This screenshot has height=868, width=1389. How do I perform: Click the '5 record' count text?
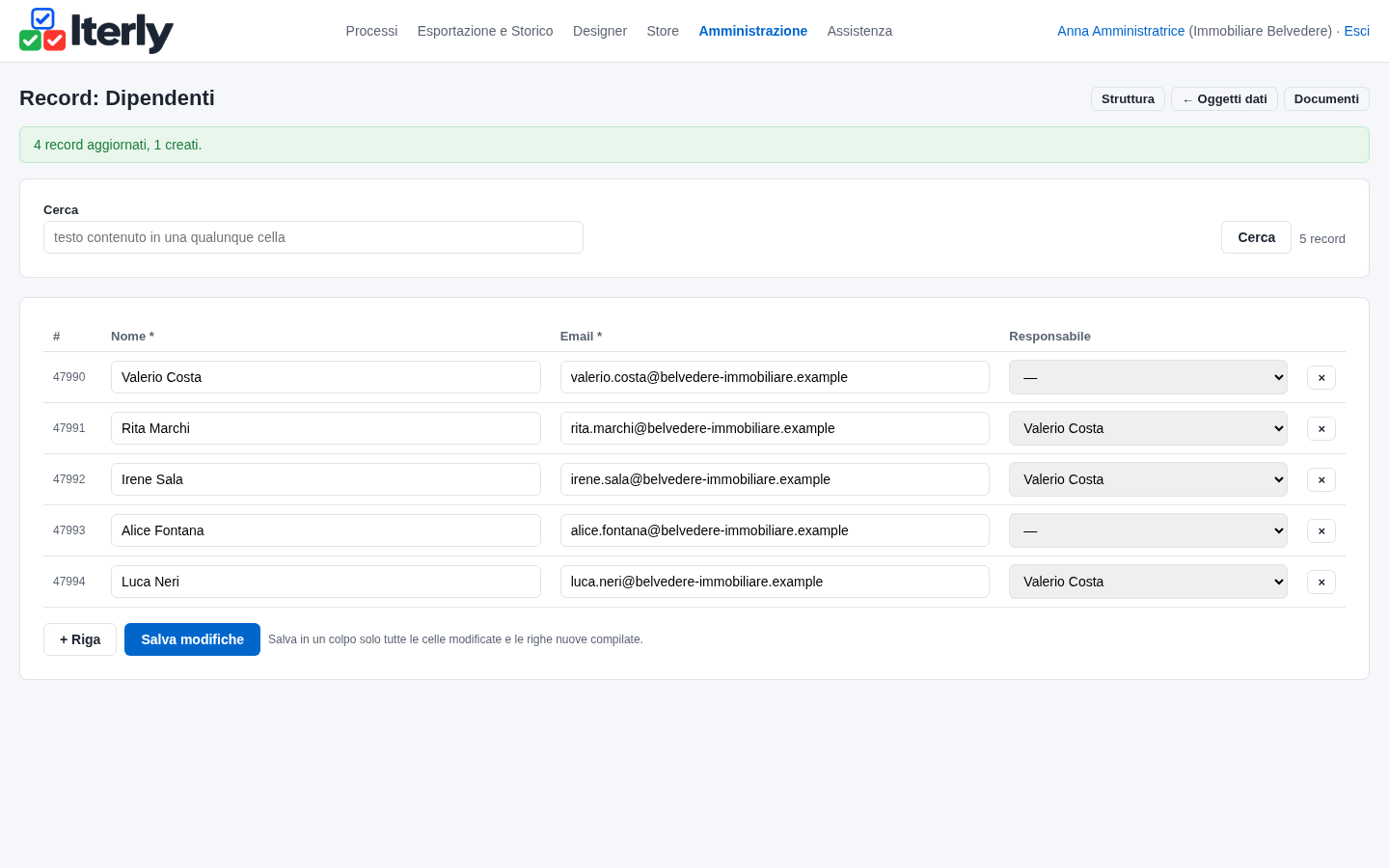1322,239
